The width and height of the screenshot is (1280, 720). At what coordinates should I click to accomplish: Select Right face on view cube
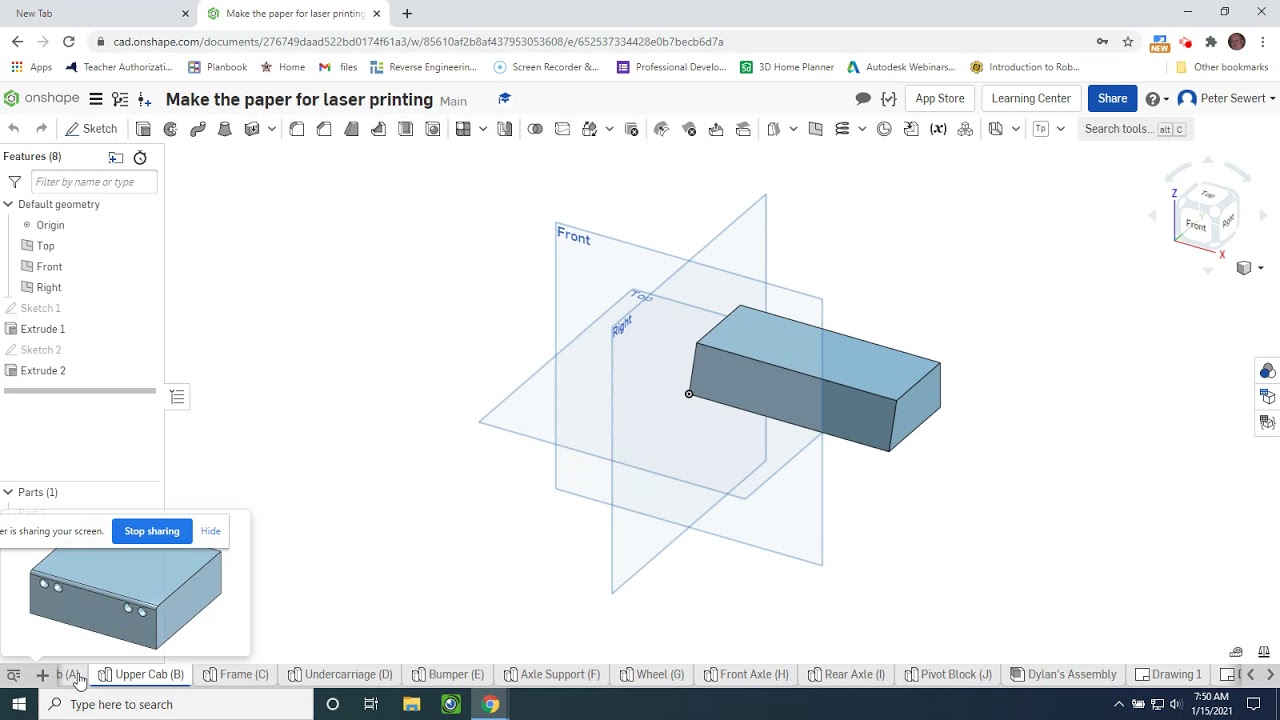point(1228,219)
